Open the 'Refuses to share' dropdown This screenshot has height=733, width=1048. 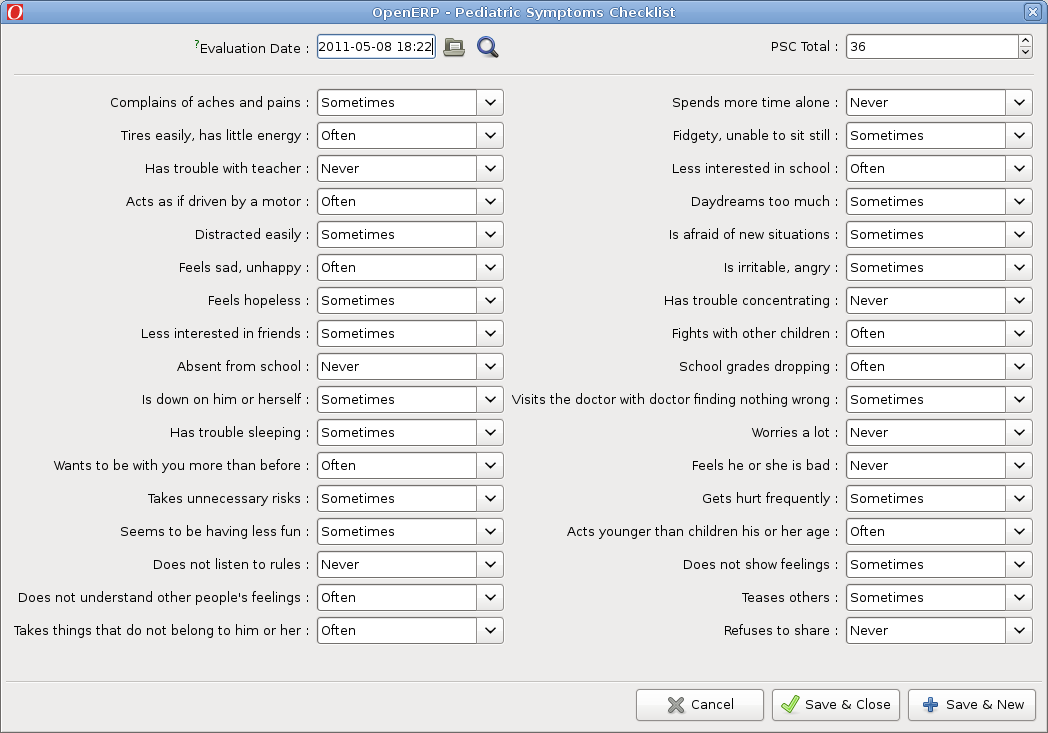click(x=1019, y=630)
